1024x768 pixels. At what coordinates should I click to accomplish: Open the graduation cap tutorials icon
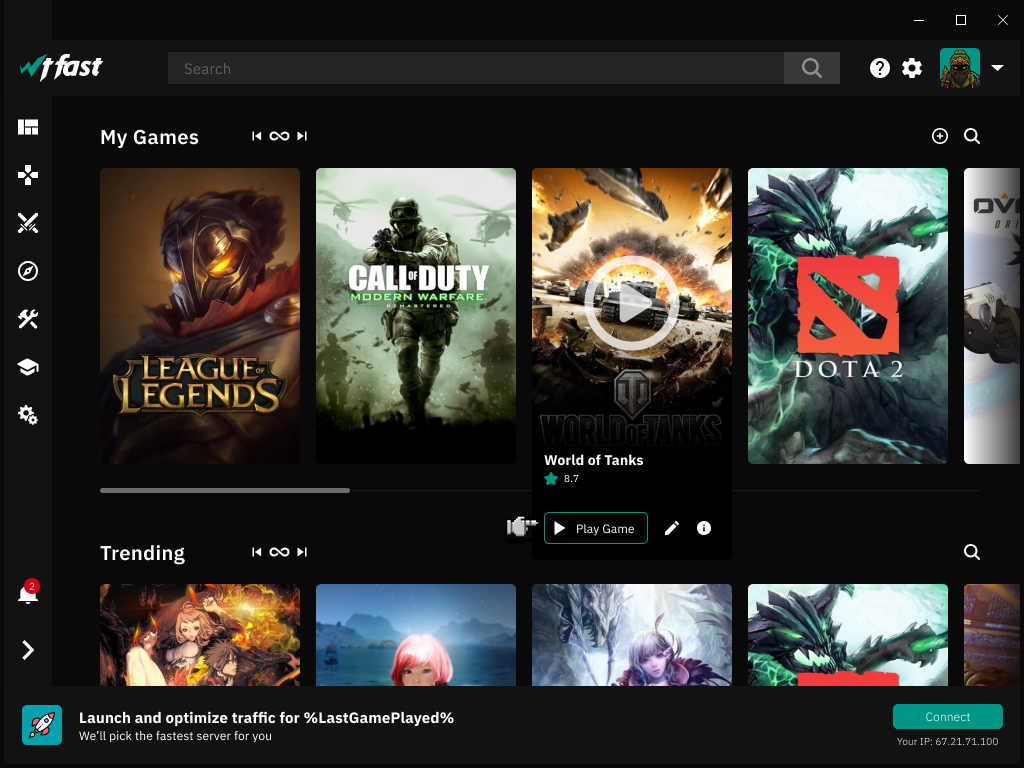(x=28, y=367)
